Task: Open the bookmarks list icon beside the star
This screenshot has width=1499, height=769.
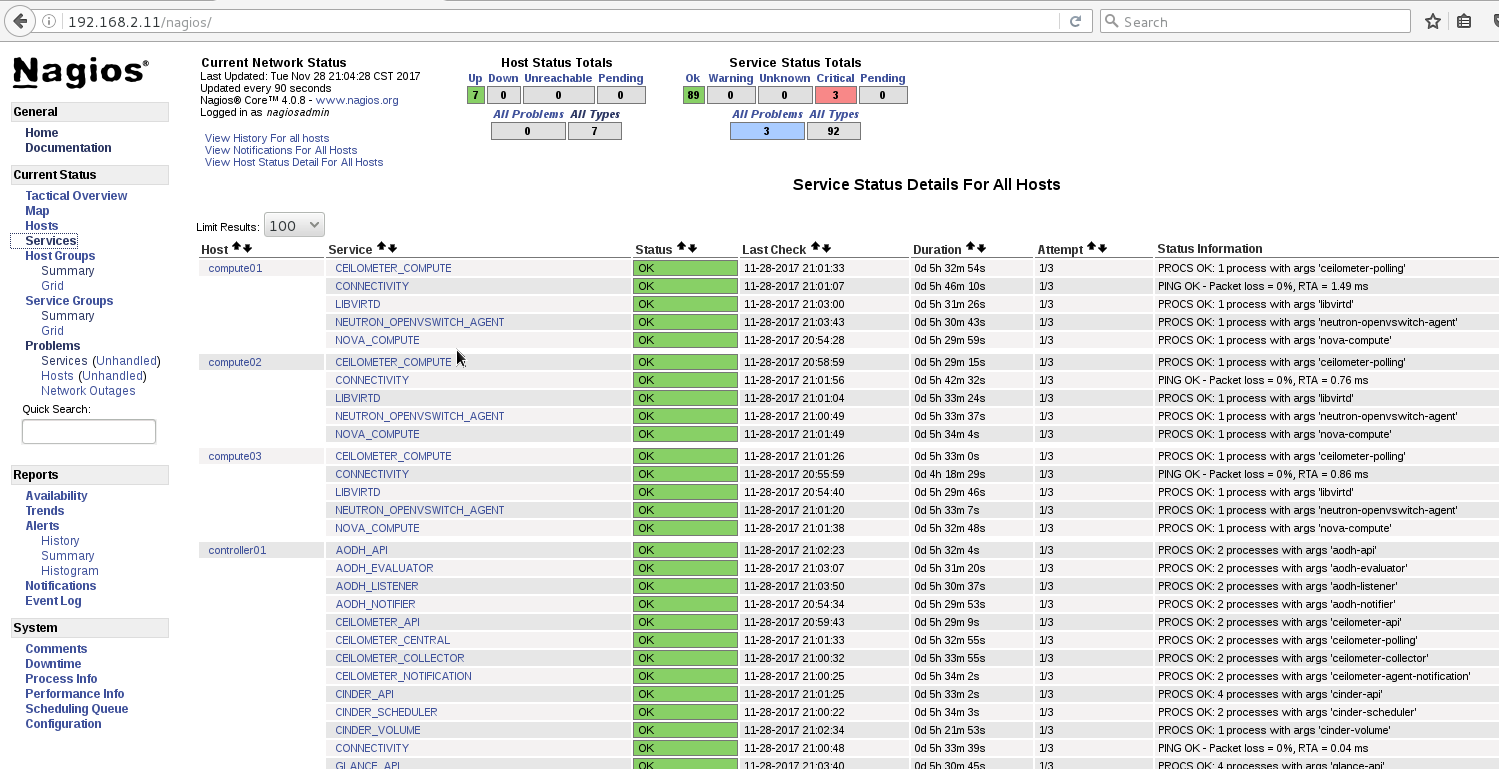Action: (1464, 21)
